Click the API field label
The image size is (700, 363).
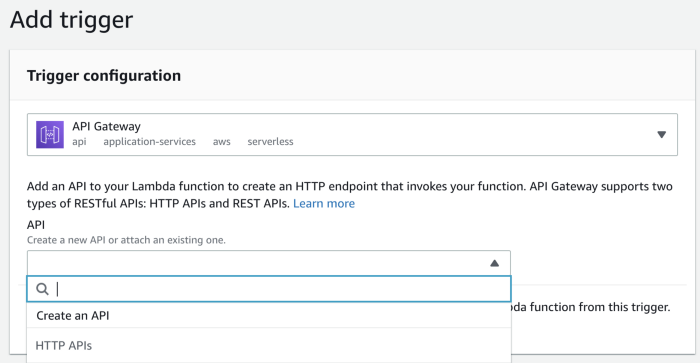point(36,225)
